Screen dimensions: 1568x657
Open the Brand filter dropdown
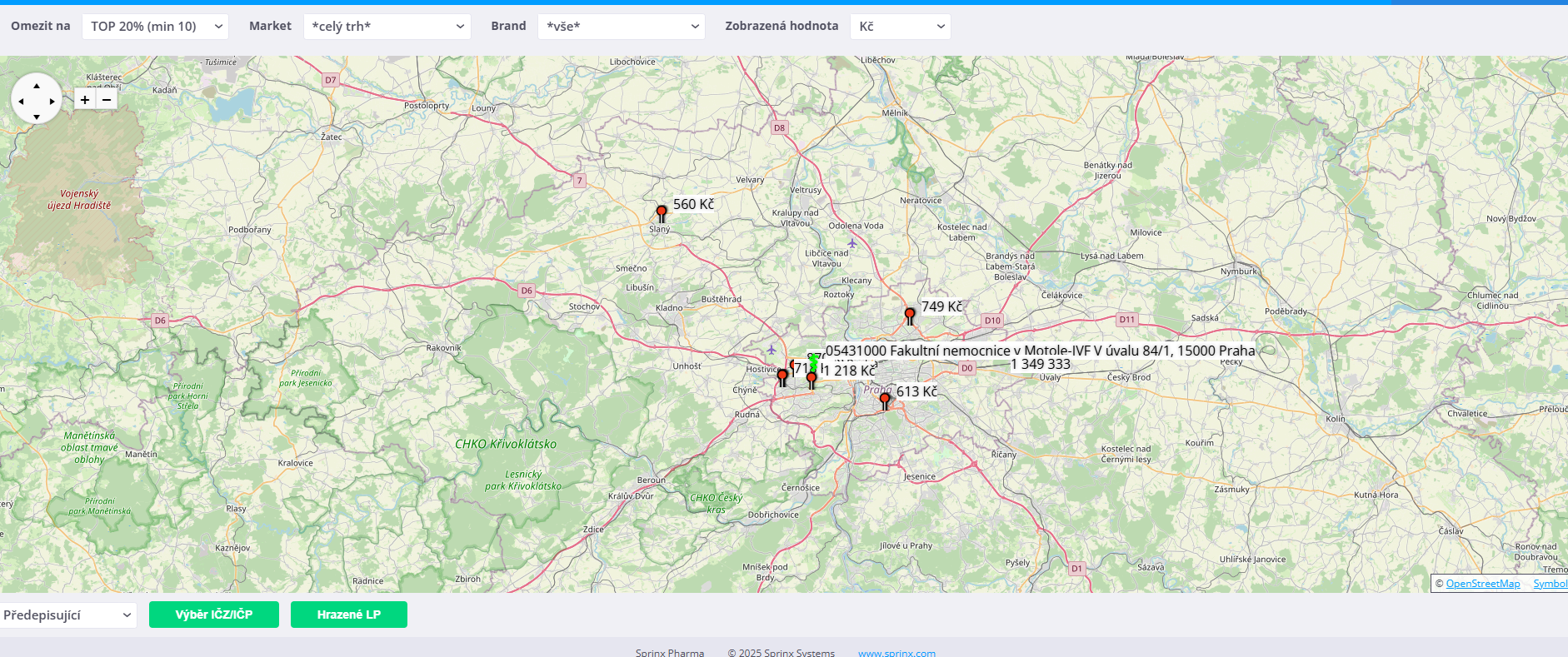click(x=621, y=27)
